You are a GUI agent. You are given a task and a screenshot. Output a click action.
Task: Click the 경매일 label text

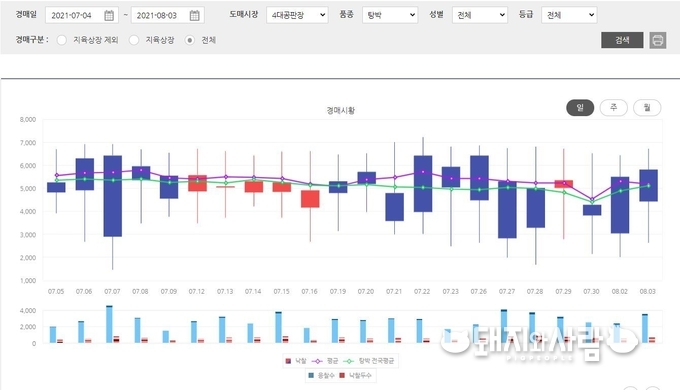click(x=26, y=15)
